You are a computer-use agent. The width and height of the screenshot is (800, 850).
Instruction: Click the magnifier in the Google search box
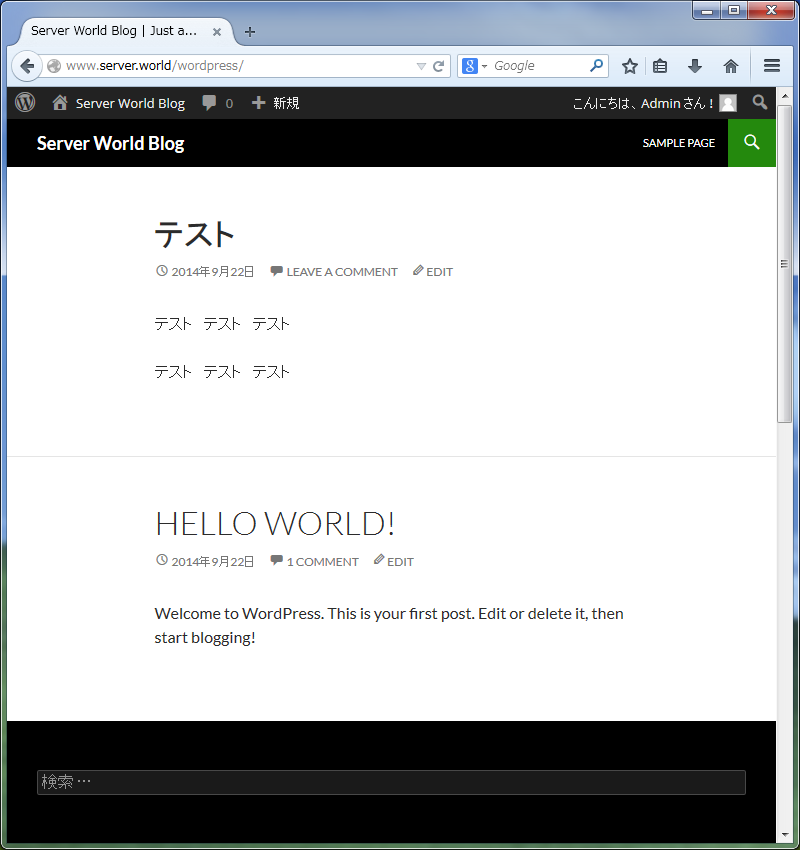[x=596, y=66]
